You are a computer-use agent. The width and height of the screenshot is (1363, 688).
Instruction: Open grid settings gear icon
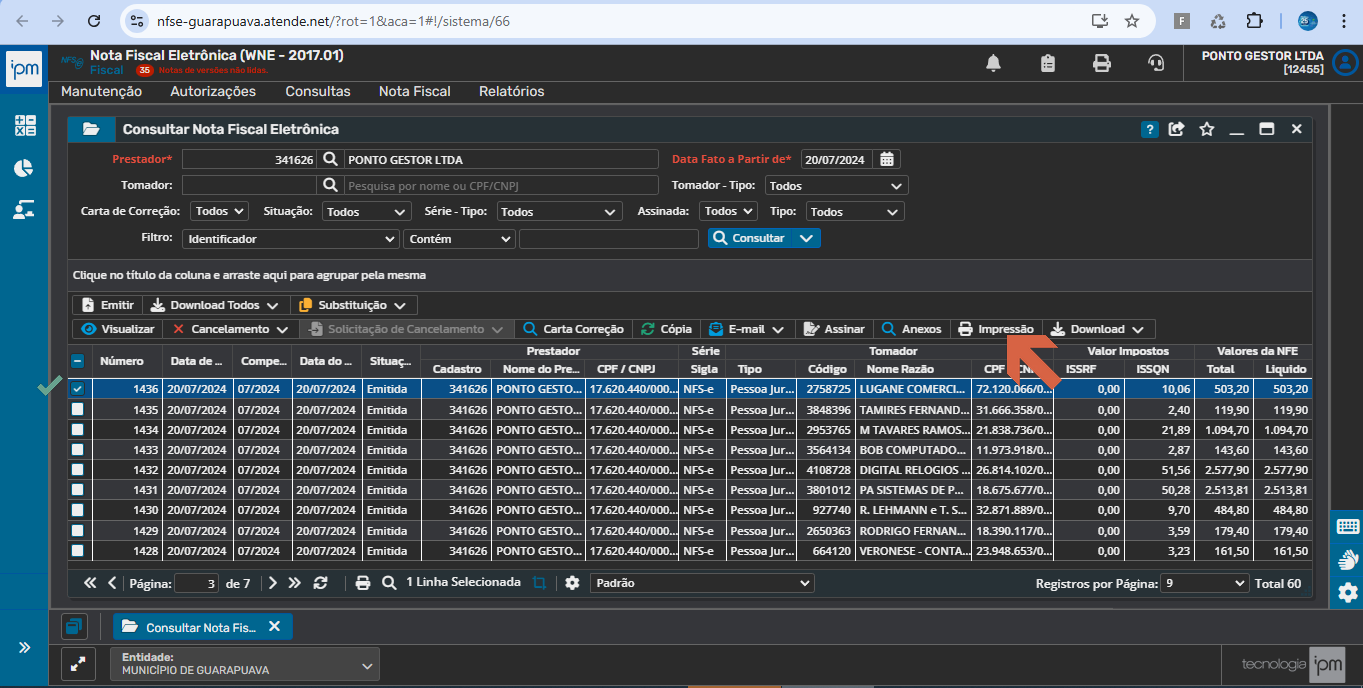click(x=572, y=582)
